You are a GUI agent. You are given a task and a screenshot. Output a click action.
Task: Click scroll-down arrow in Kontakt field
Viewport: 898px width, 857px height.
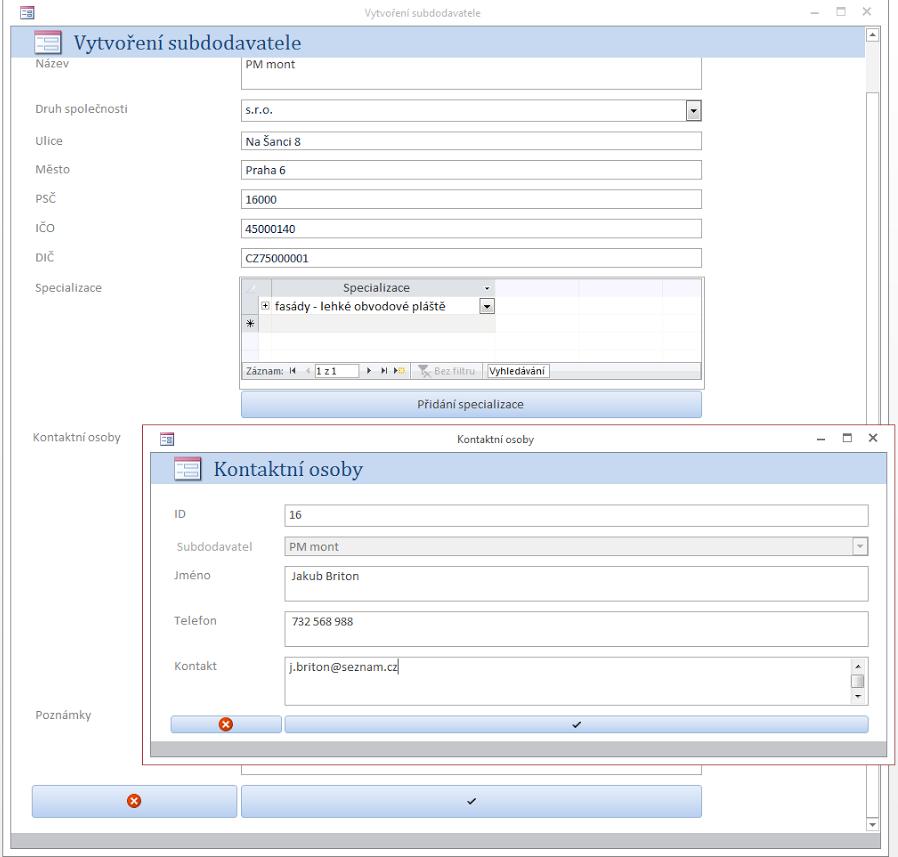pos(857,696)
